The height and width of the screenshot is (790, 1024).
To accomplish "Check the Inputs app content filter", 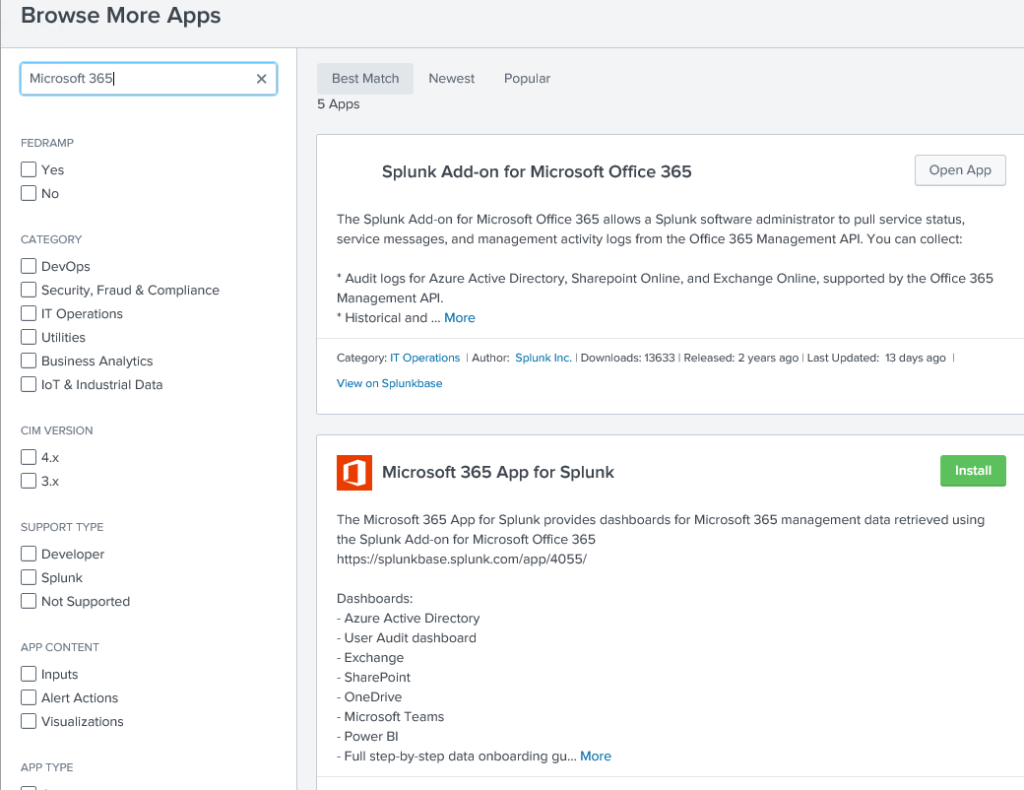I will pos(28,674).
